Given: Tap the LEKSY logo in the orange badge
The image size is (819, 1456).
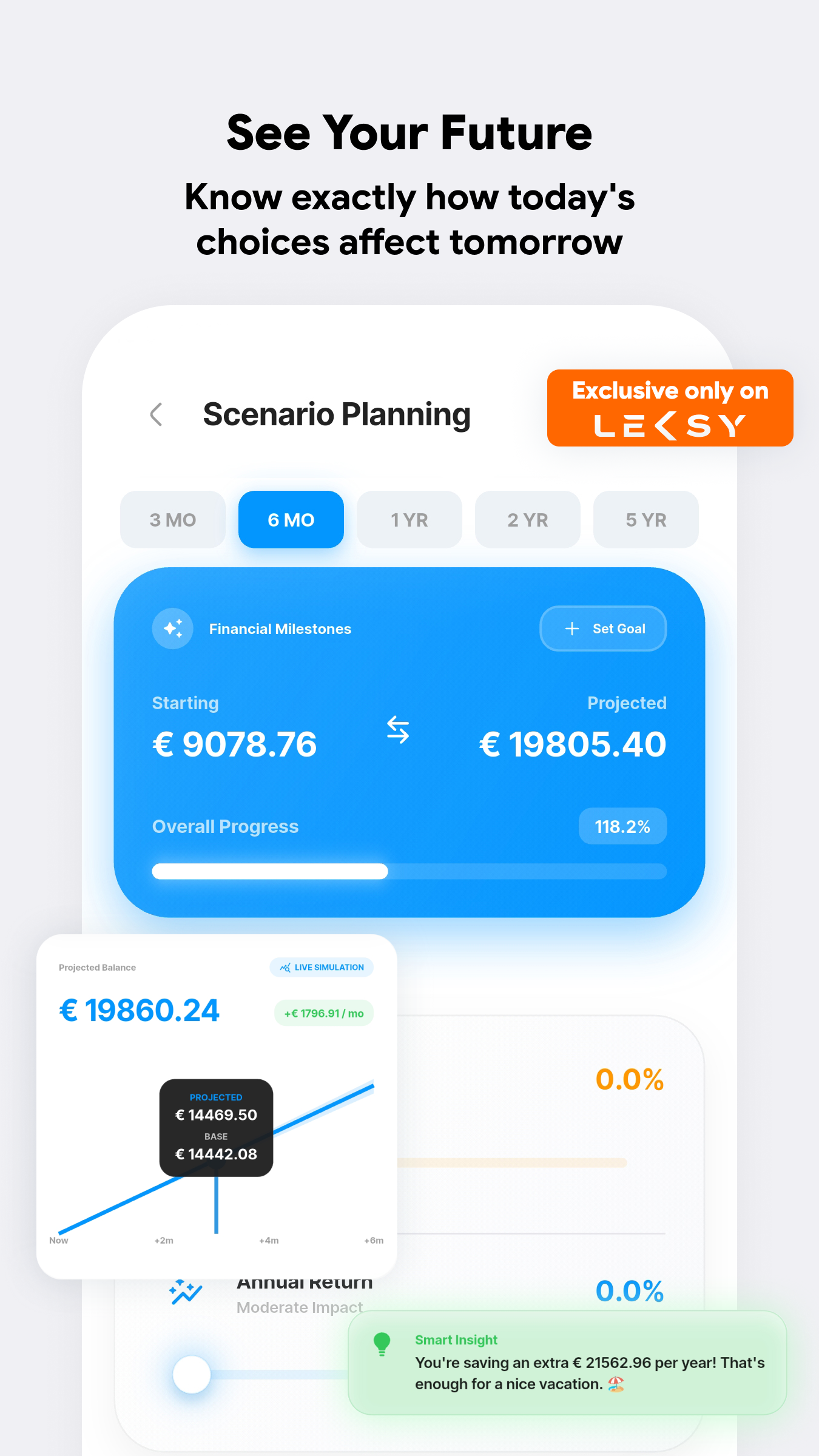Looking at the screenshot, I should pyautogui.click(x=669, y=426).
